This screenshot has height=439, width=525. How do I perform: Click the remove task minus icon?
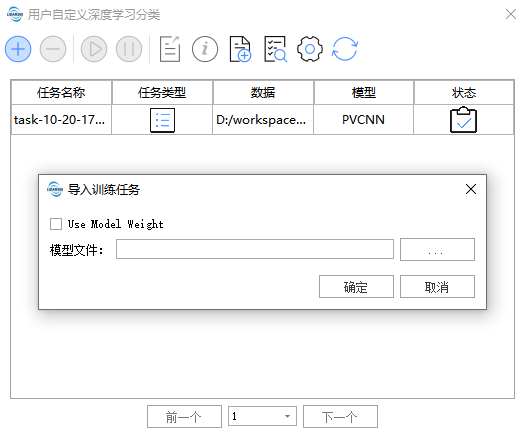coord(53,49)
